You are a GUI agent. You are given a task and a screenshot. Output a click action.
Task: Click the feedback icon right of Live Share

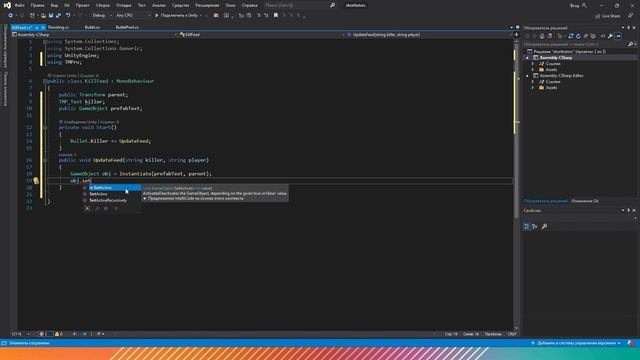coord(631,16)
